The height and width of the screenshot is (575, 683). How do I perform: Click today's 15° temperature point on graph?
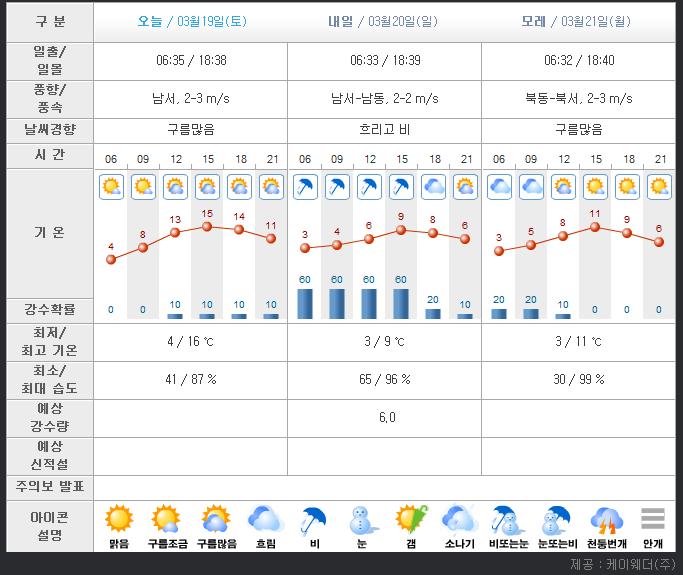(207, 226)
